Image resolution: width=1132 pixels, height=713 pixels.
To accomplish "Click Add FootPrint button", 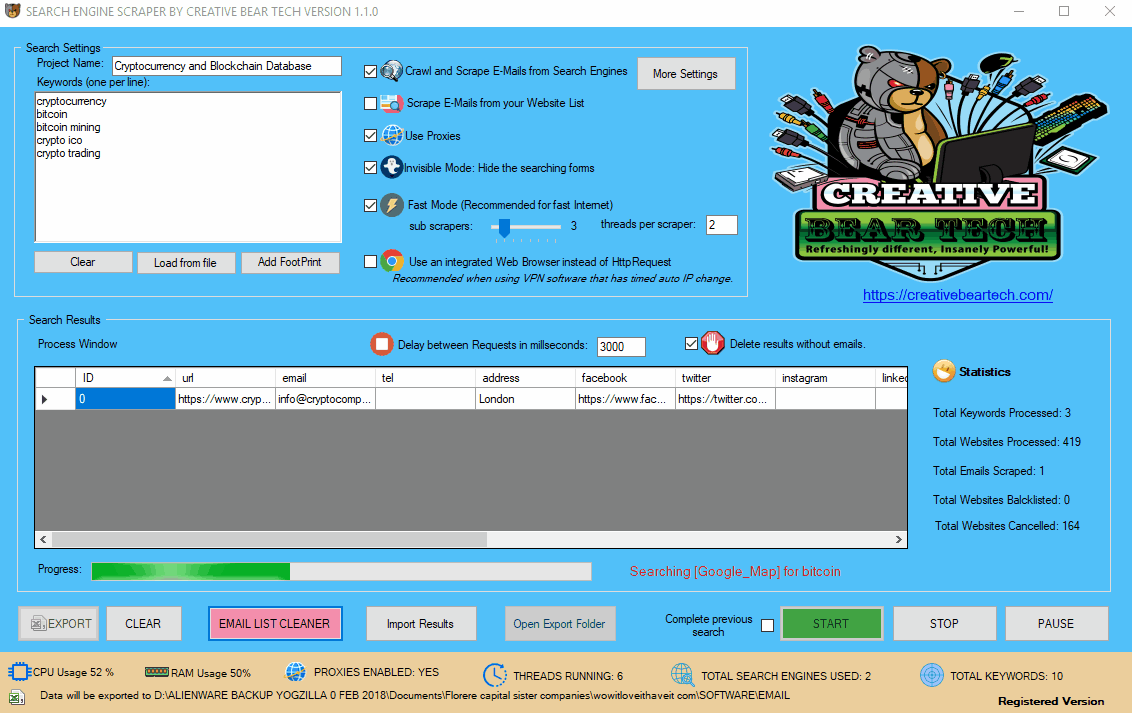I will 290,262.
